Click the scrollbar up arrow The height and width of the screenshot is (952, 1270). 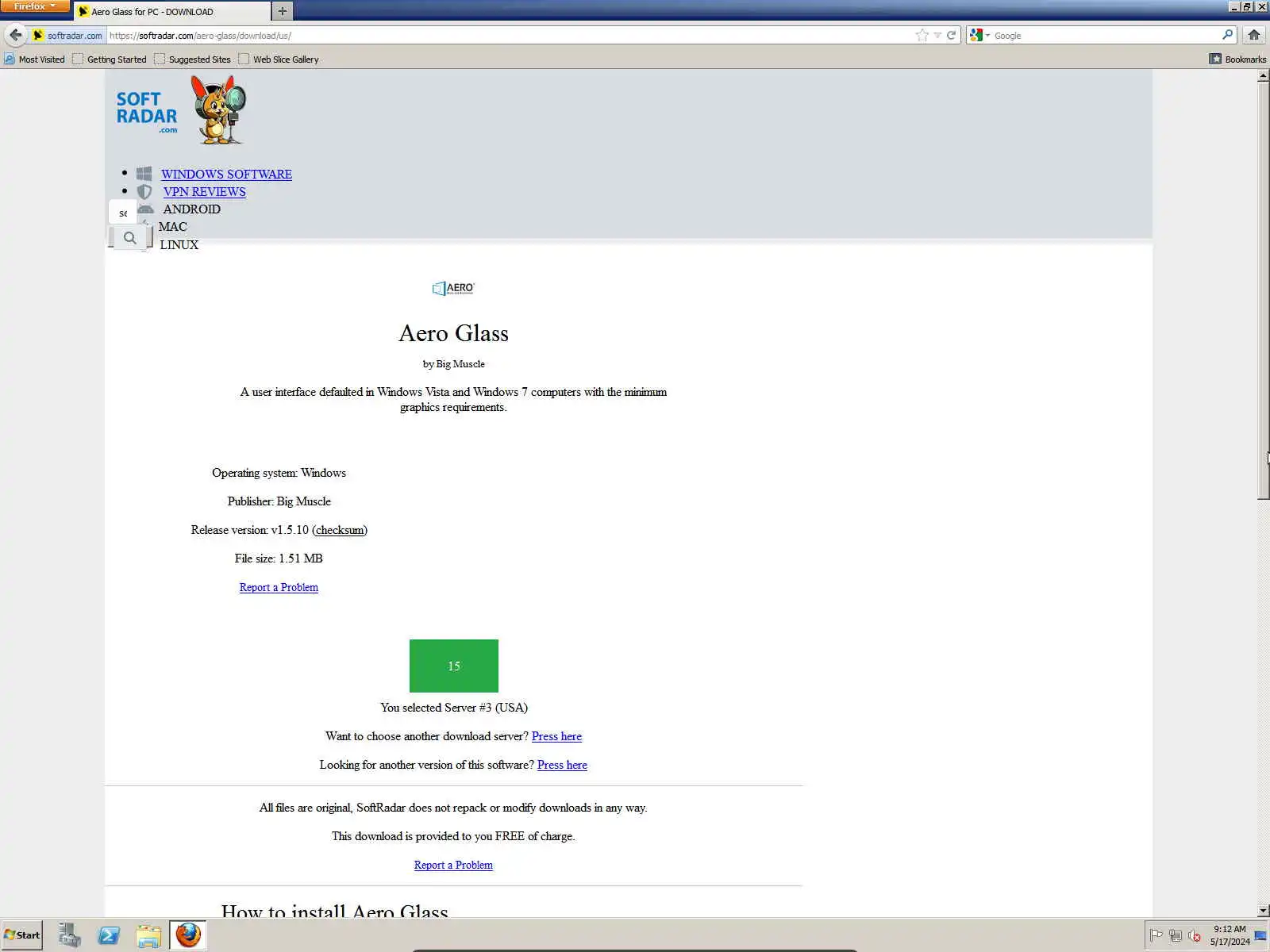(1263, 76)
